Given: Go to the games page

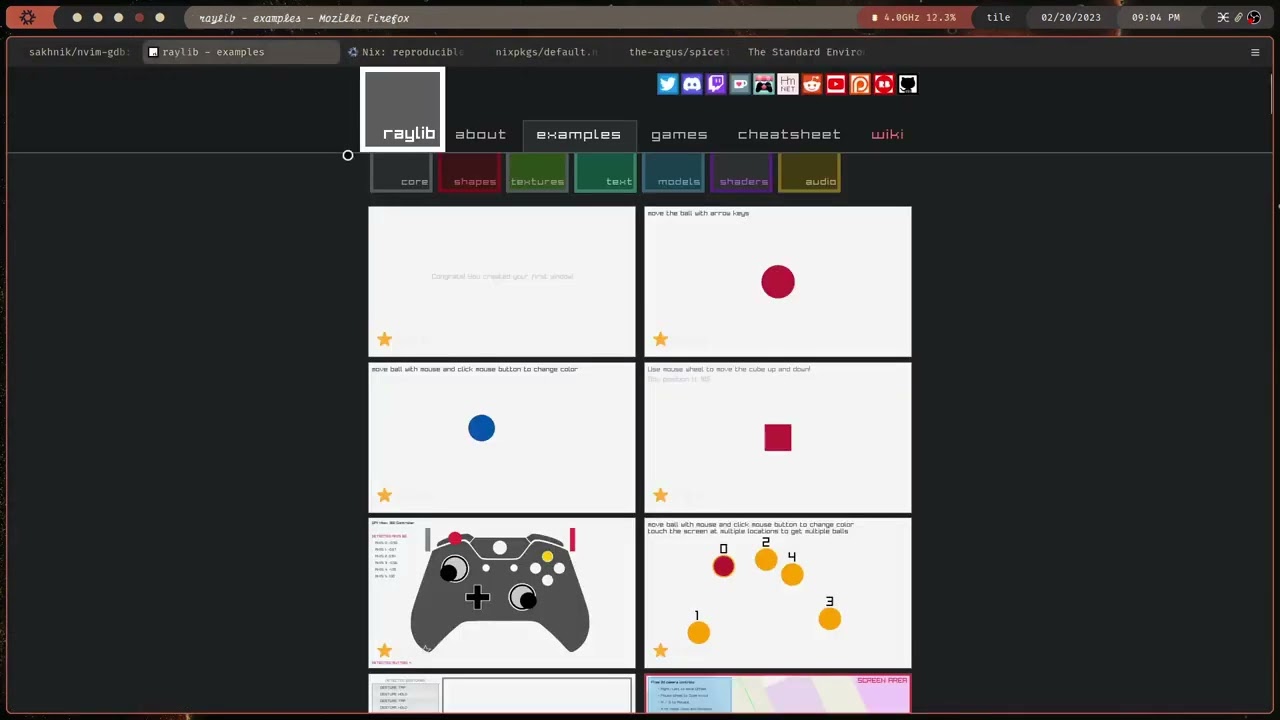Looking at the screenshot, I should [x=679, y=134].
